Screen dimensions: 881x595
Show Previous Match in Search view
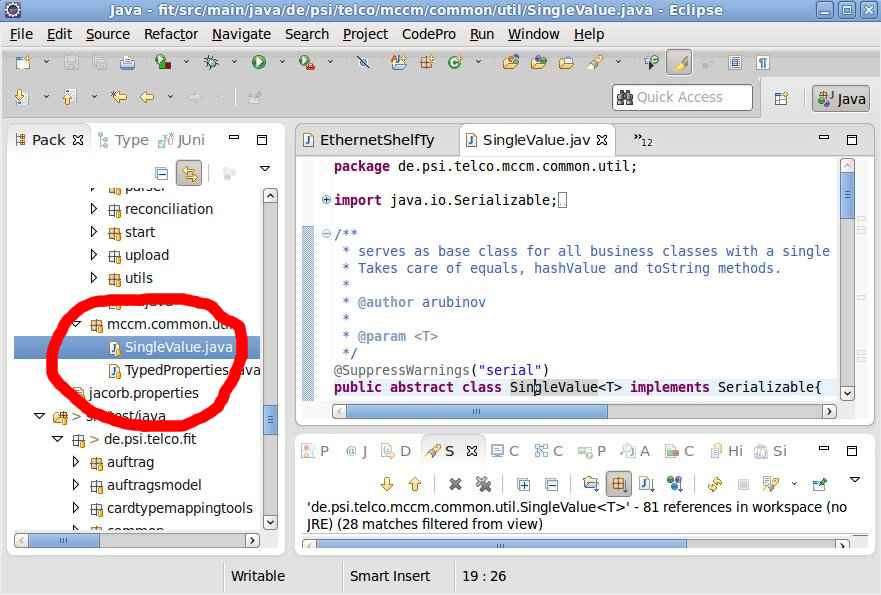pyautogui.click(x=415, y=484)
